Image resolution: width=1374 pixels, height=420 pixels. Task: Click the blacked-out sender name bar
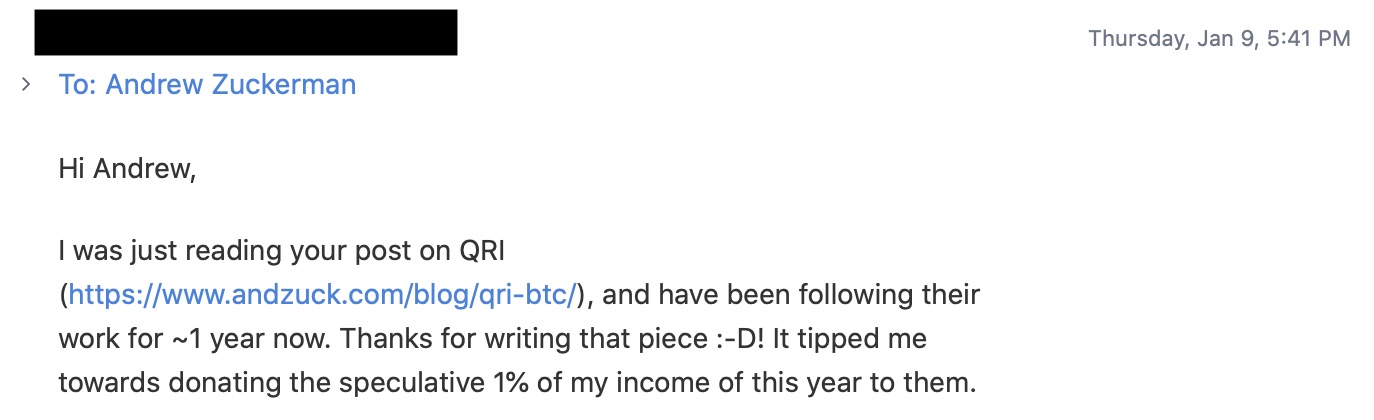point(246,33)
